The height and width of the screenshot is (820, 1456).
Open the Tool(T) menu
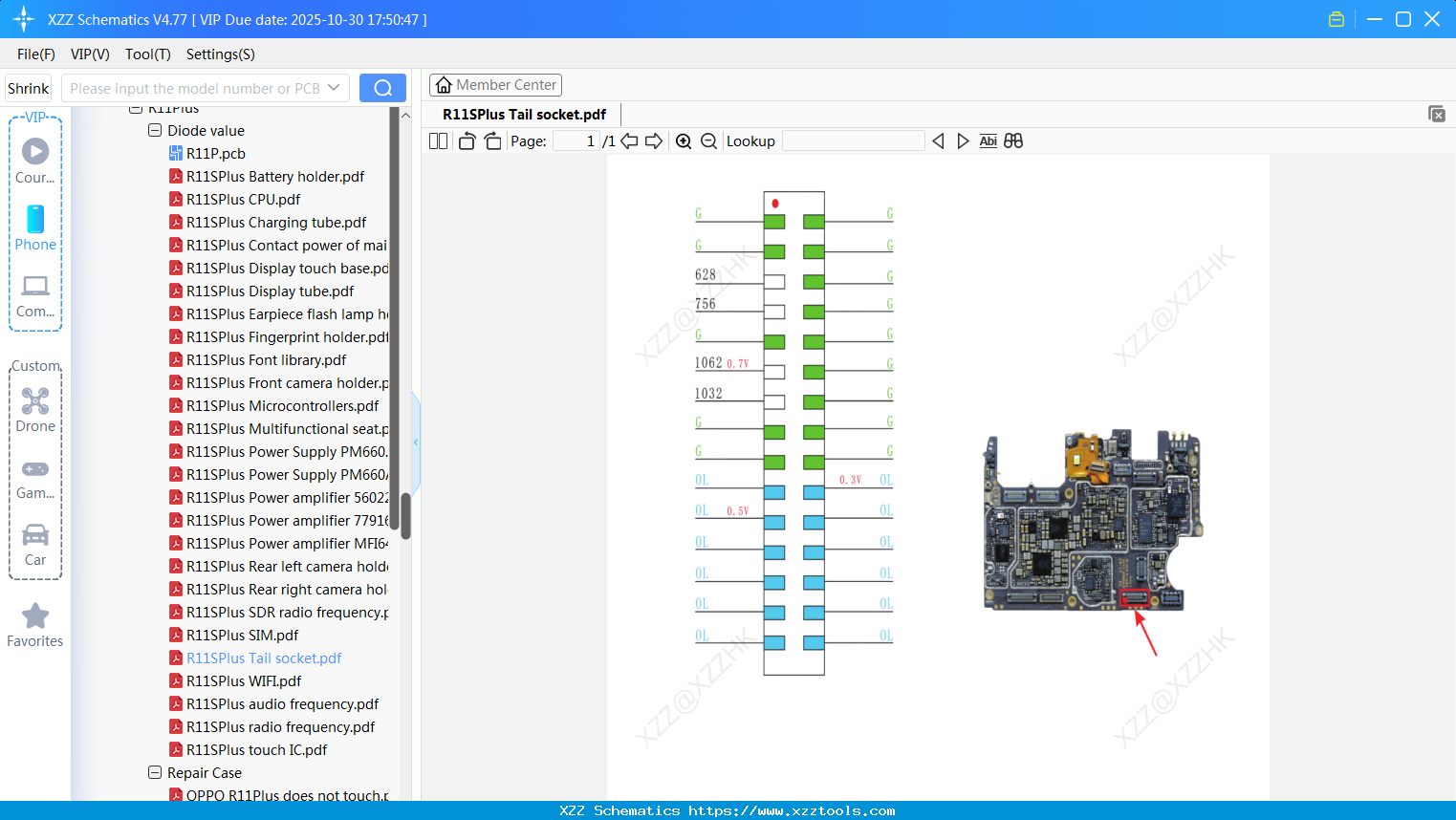[147, 54]
